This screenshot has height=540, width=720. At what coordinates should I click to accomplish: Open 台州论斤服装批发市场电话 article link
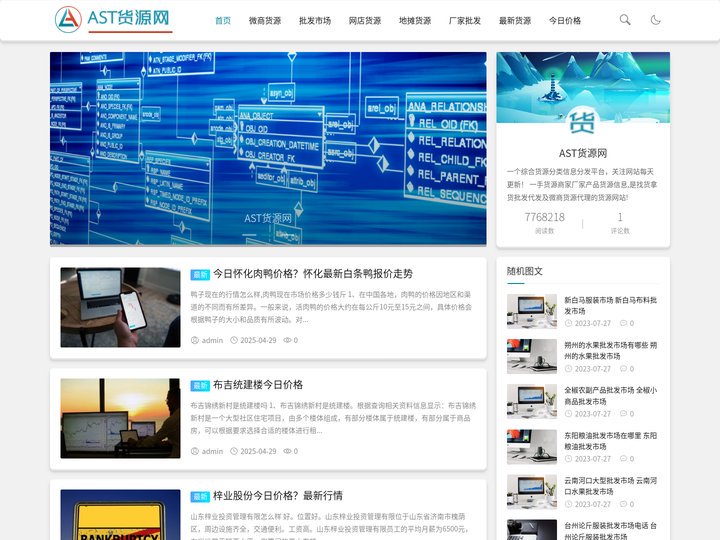[611, 531]
